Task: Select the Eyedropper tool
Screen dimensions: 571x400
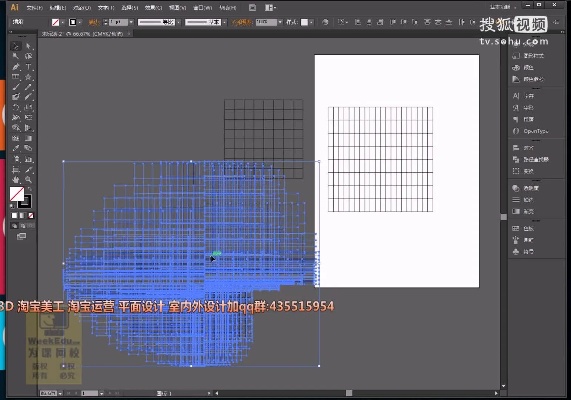Action: click(x=16, y=148)
